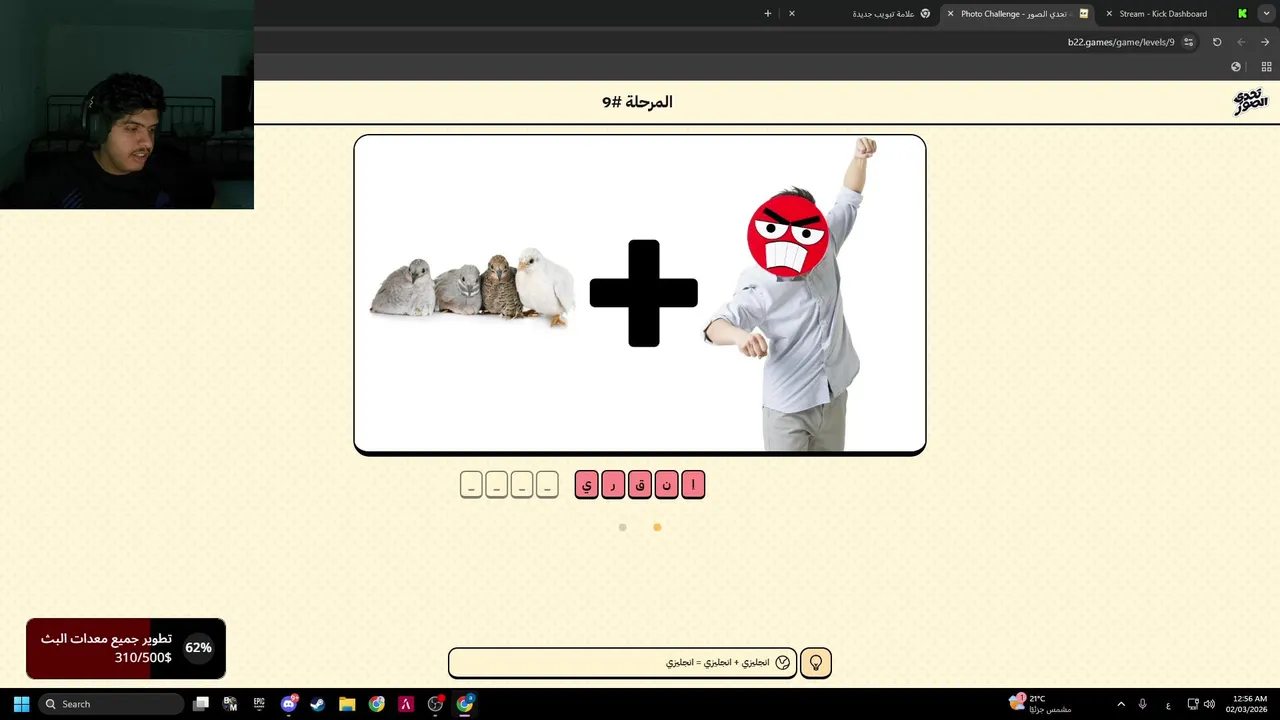
Task: Open the apps grid icon in bookmarks bar
Action: tap(1266, 67)
